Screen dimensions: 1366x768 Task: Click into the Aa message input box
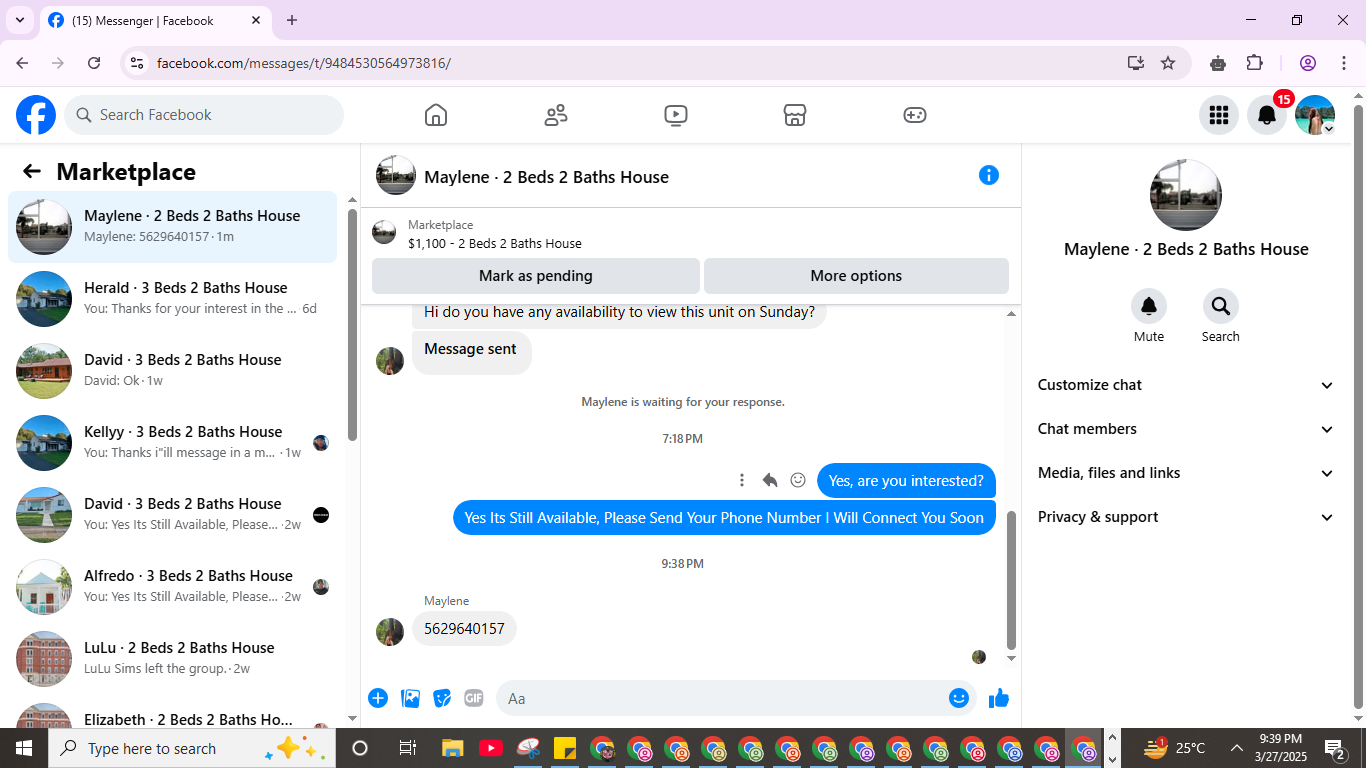point(720,698)
